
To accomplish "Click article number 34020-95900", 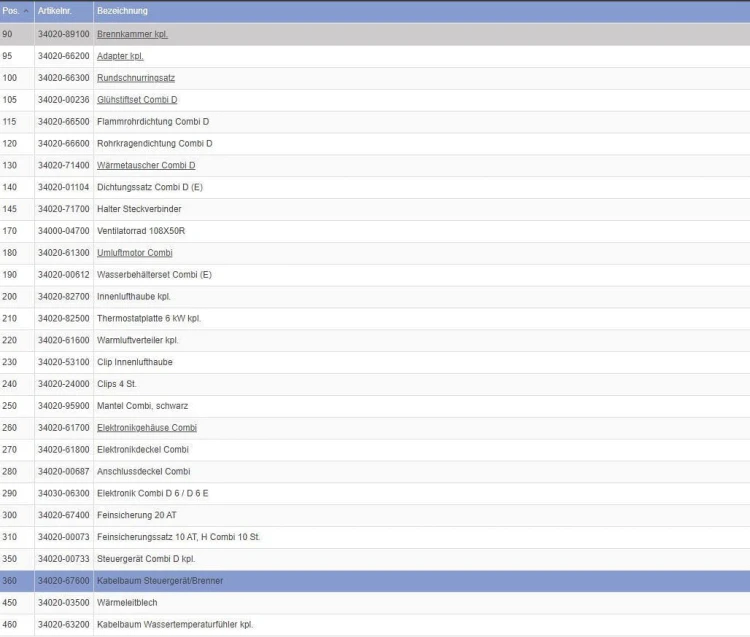I will [64, 406].
